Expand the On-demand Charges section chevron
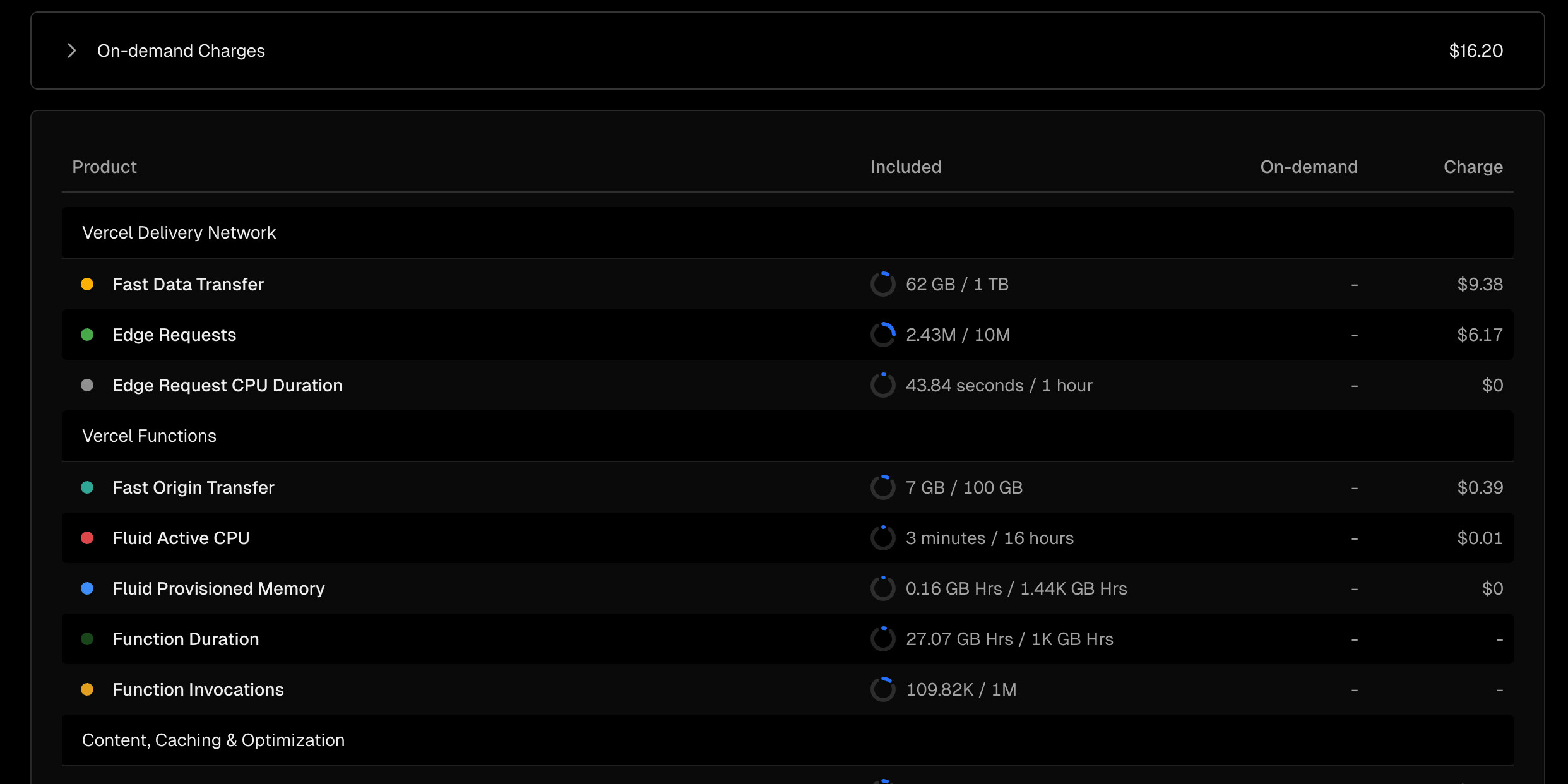 71,50
